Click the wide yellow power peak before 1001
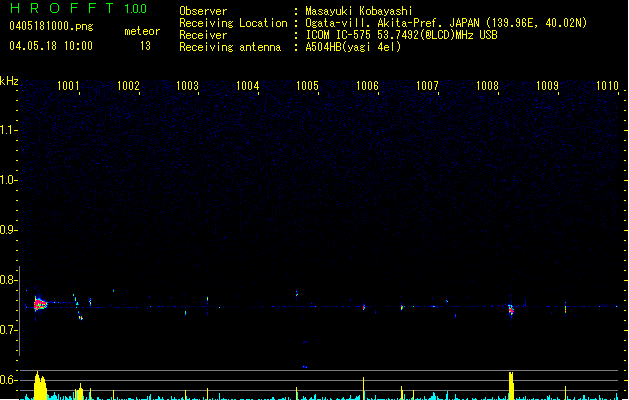Image resolution: width=629 pixels, height=400 pixels. (x=40, y=386)
